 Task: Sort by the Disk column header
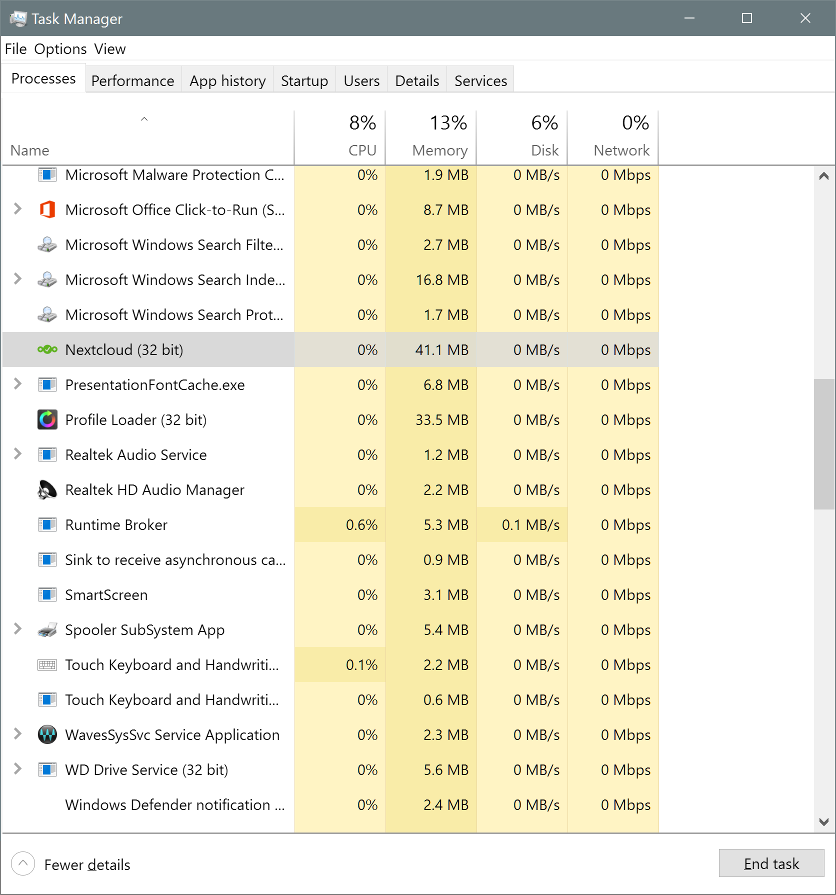(522, 137)
